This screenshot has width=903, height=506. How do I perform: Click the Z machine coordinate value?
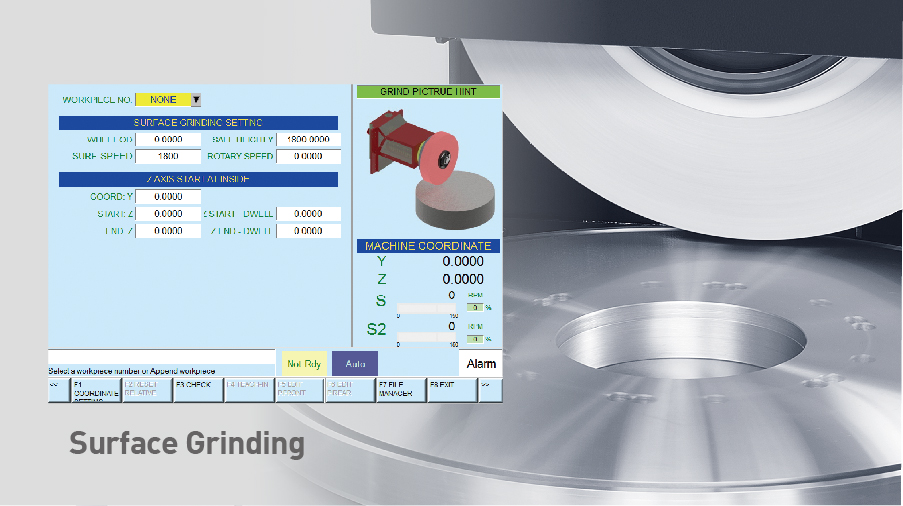462,279
